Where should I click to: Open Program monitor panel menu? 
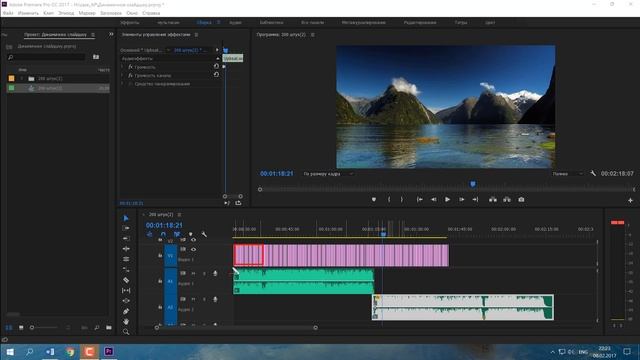click(313, 35)
